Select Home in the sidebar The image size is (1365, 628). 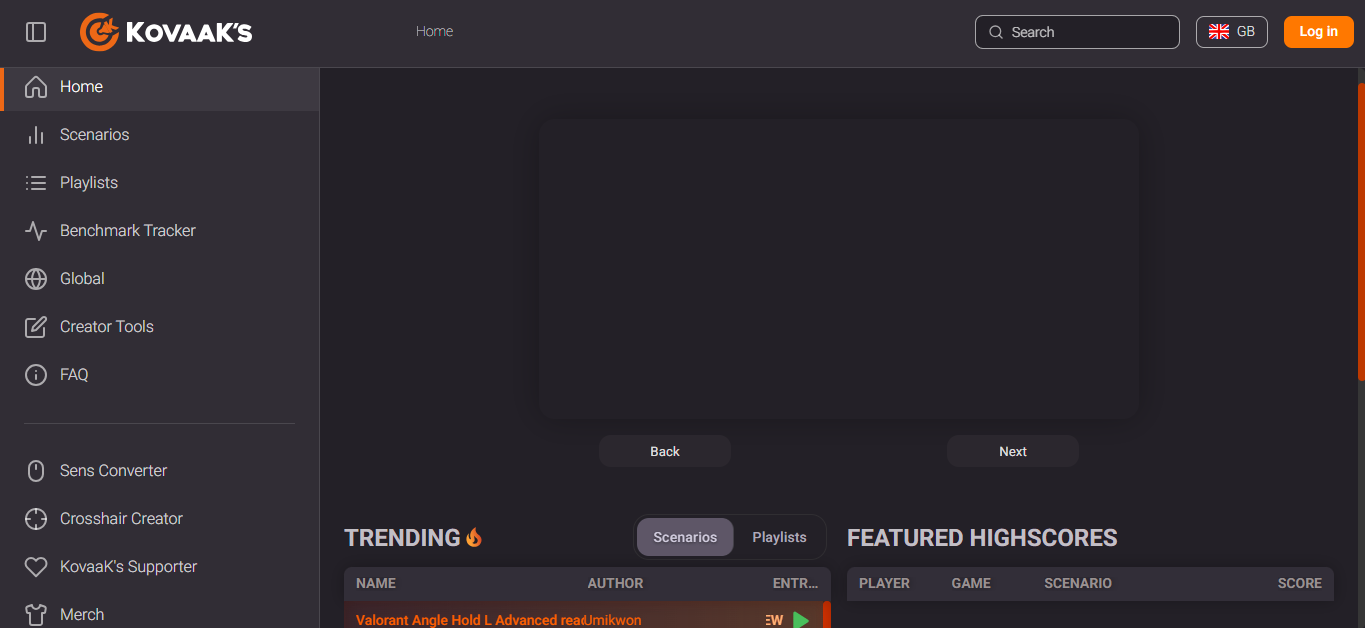click(160, 87)
